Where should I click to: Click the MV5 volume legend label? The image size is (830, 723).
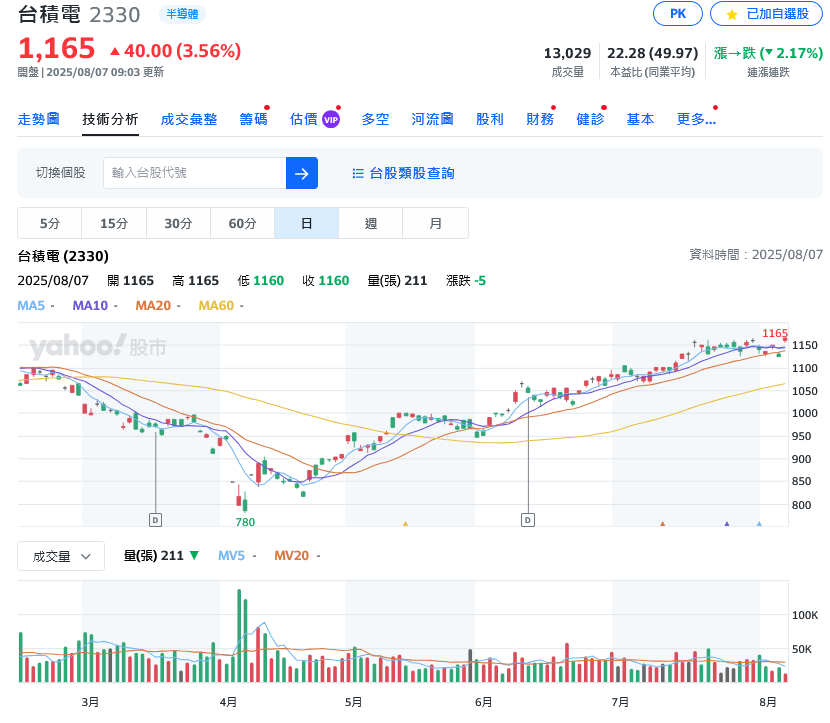[231, 556]
